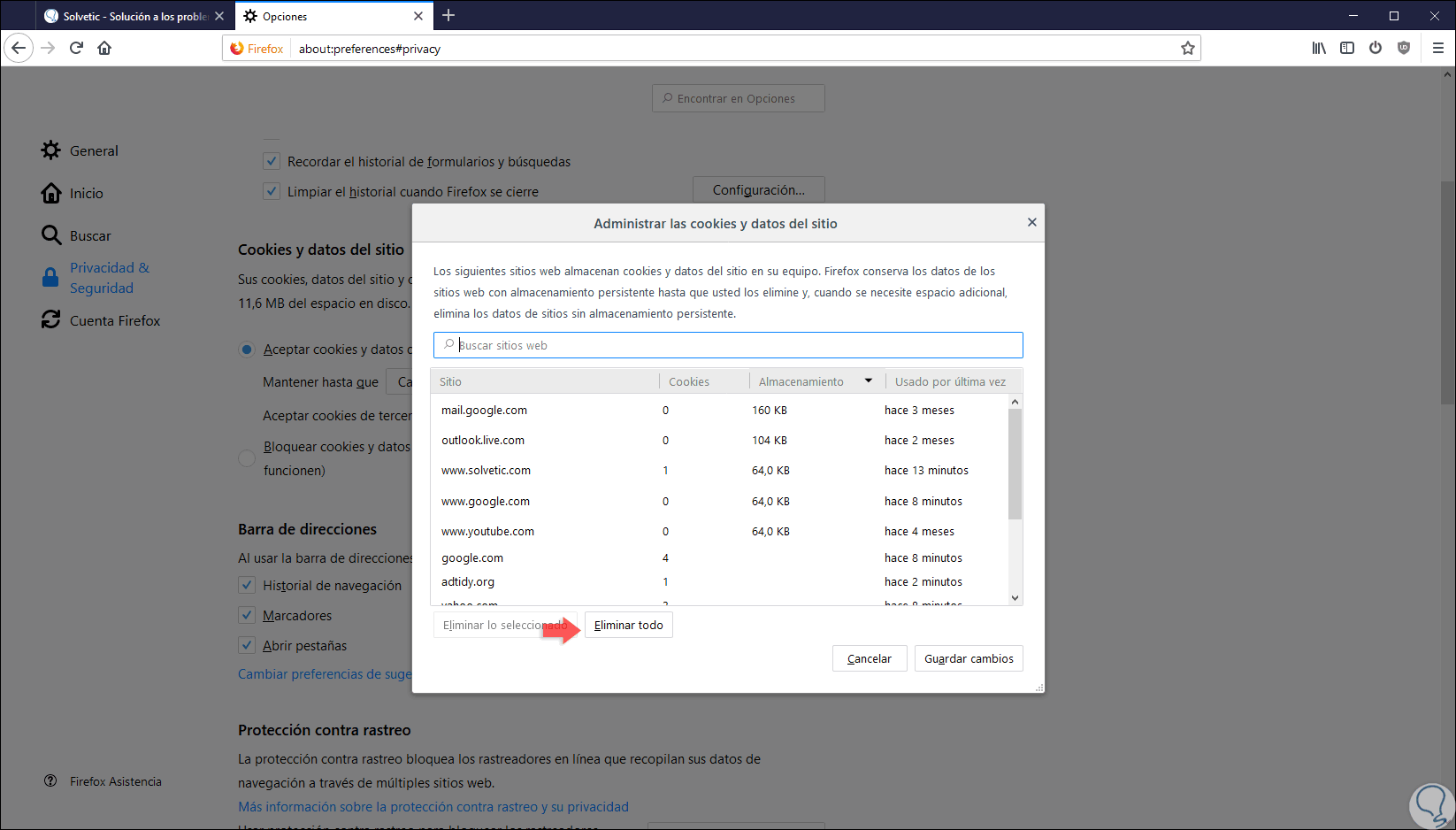Open Cambiar preferencias de sugerencias link
1456x830 pixels.
(x=325, y=673)
